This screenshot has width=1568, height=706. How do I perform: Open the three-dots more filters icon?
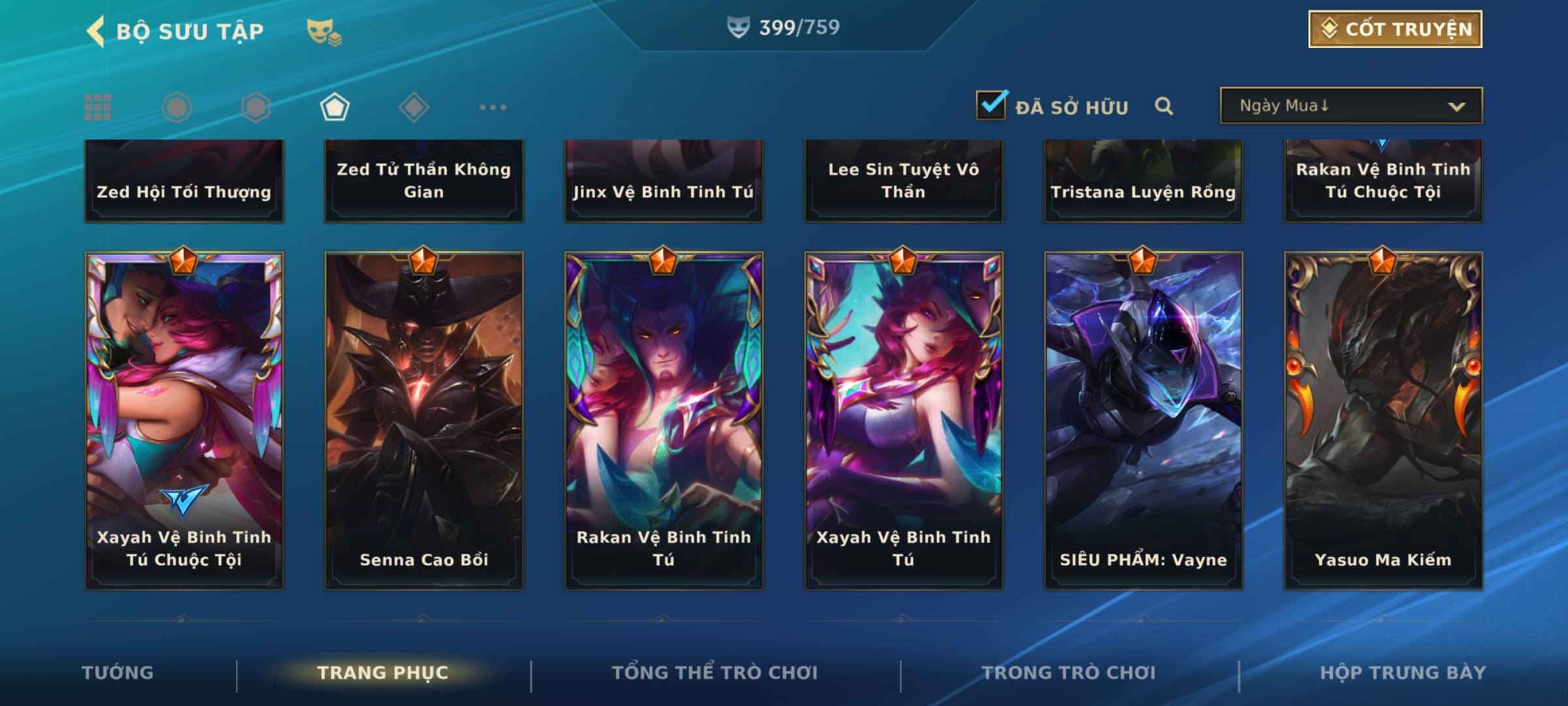tap(493, 107)
